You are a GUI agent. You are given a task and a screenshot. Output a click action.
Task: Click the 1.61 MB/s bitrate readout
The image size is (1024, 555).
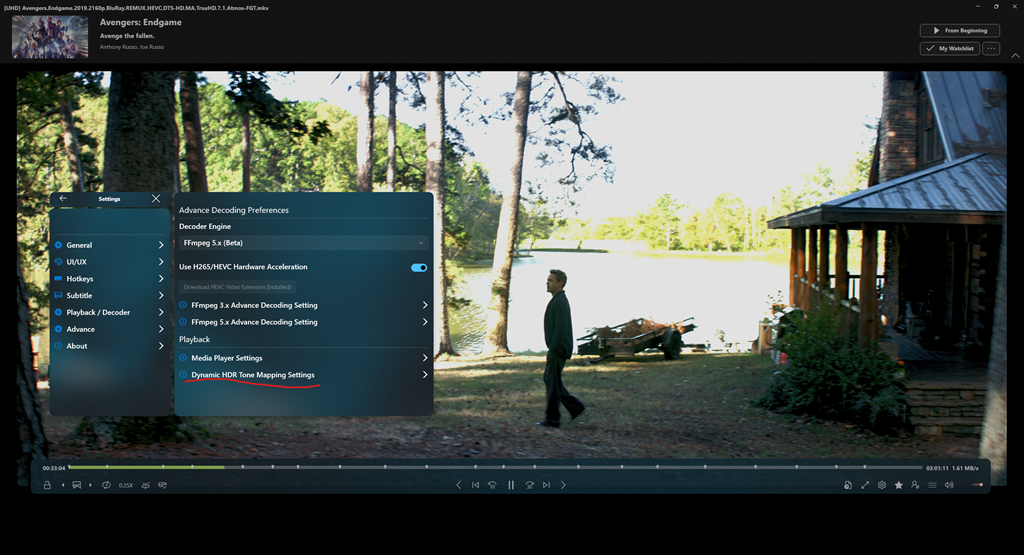tap(965, 468)
